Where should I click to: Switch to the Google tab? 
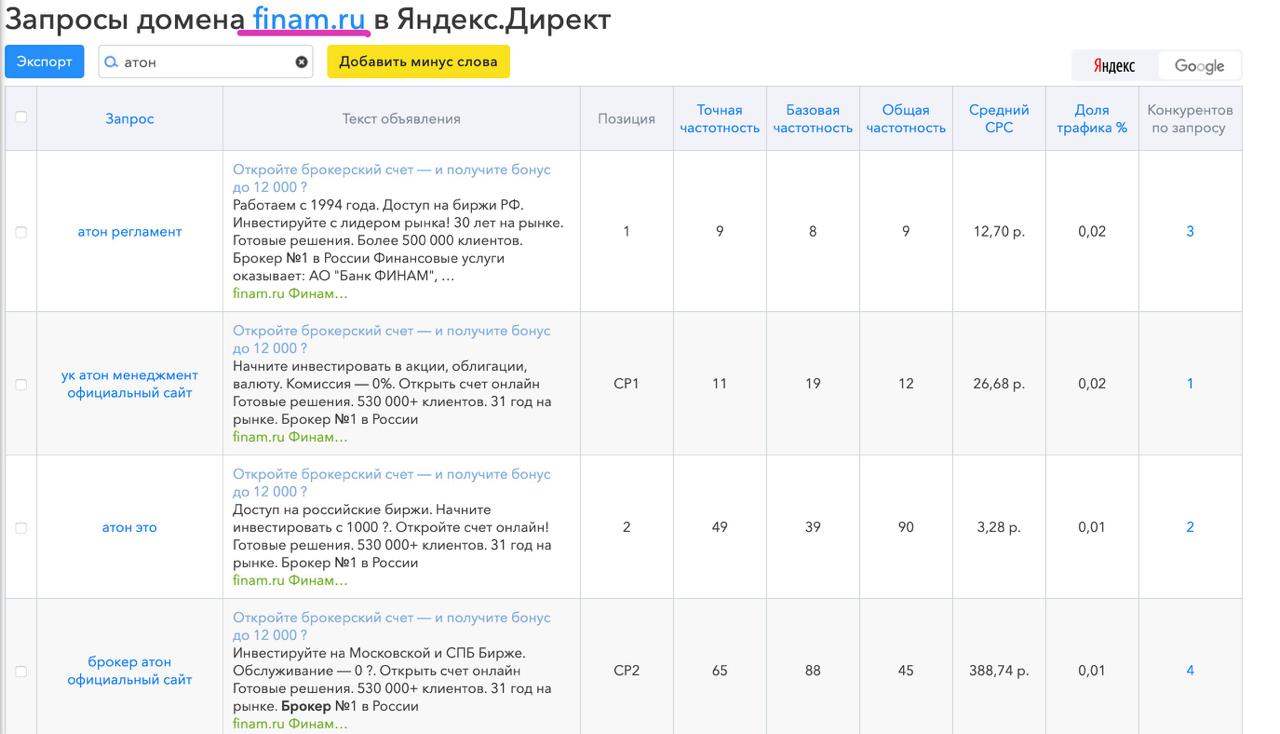pos(1199,64)
